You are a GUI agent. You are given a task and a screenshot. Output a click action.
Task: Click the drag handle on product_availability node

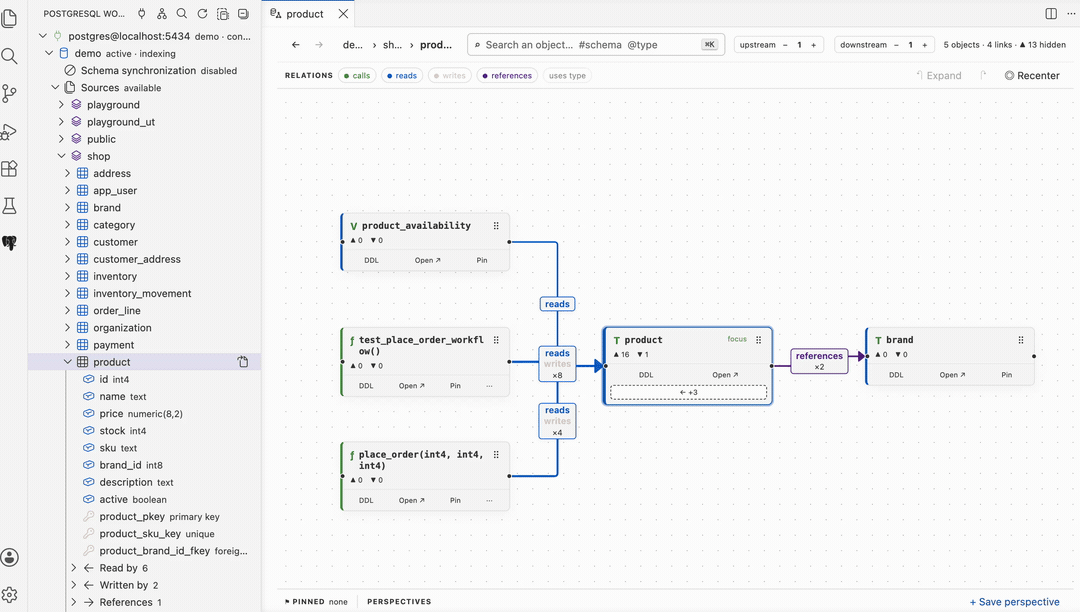pyautogui.click(x=496, y=226)
